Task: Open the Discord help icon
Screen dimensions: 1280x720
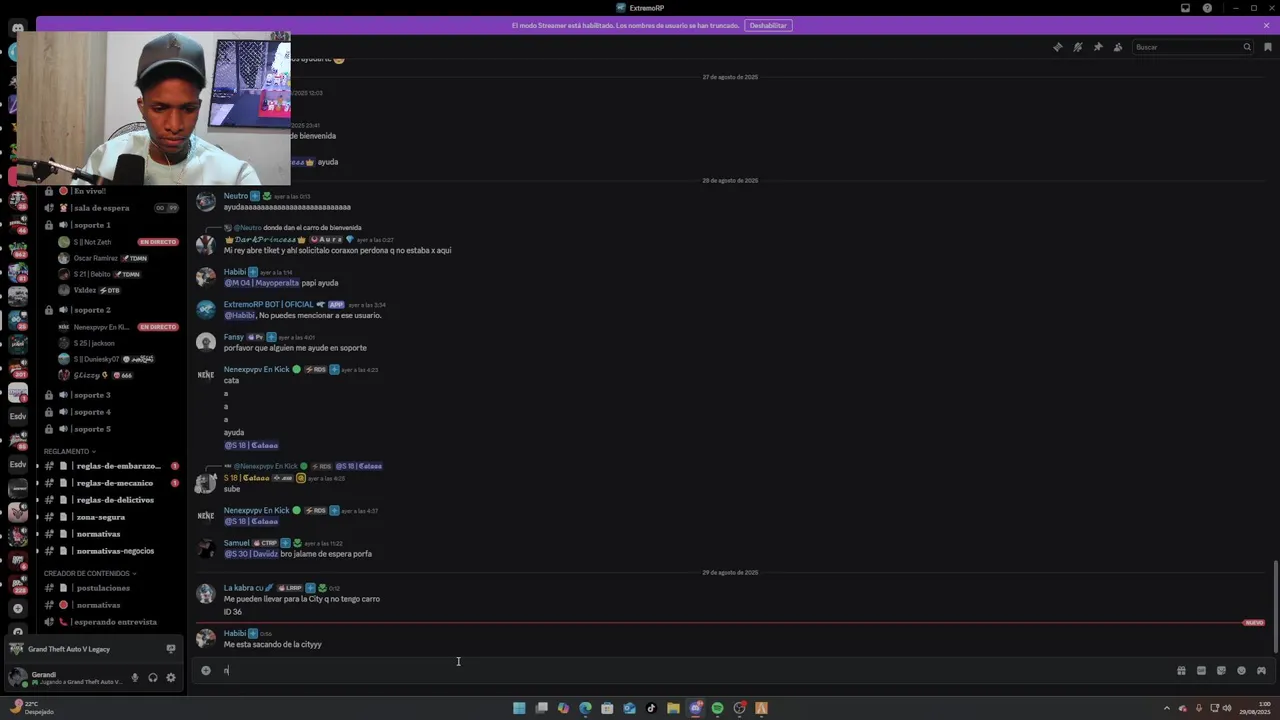Action: (1207, 8)
